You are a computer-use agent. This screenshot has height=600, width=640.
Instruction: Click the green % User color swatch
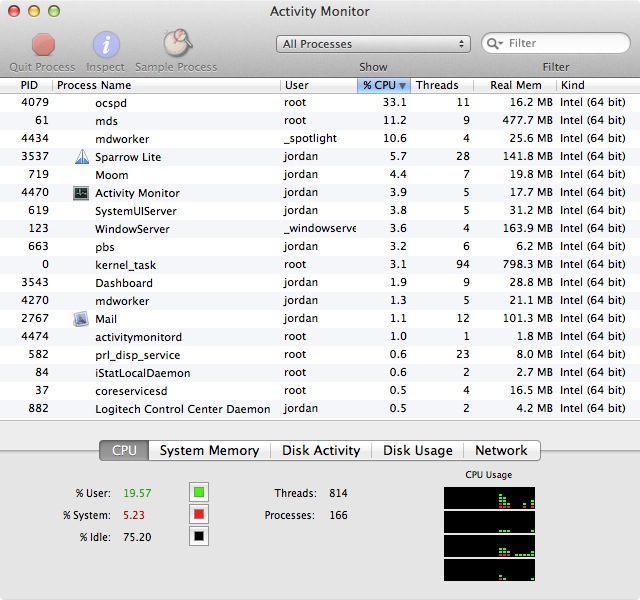(x=199, y=492)
